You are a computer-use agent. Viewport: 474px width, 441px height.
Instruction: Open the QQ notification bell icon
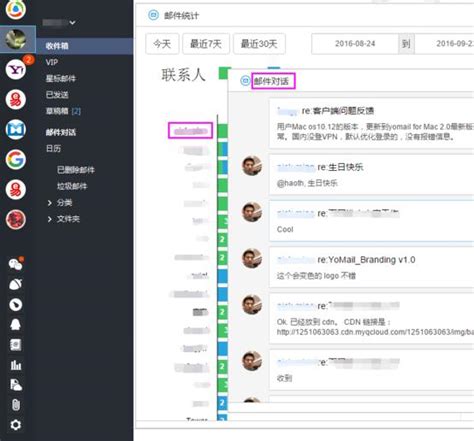(x=16, y=324)
